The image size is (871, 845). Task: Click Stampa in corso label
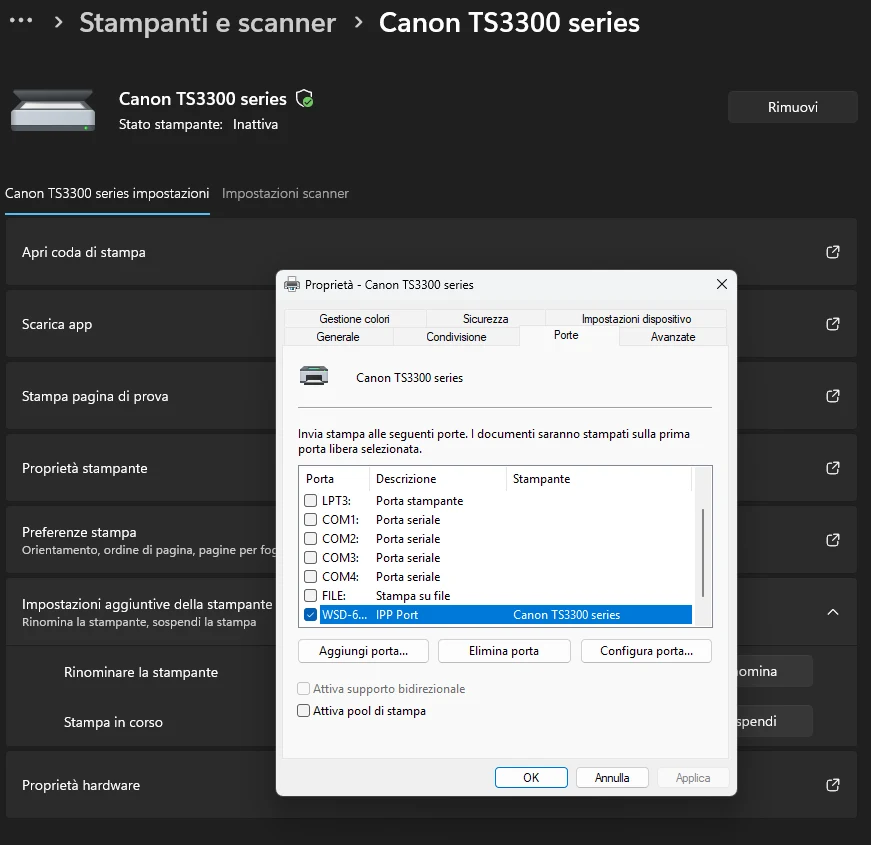[x=113, y=722]
